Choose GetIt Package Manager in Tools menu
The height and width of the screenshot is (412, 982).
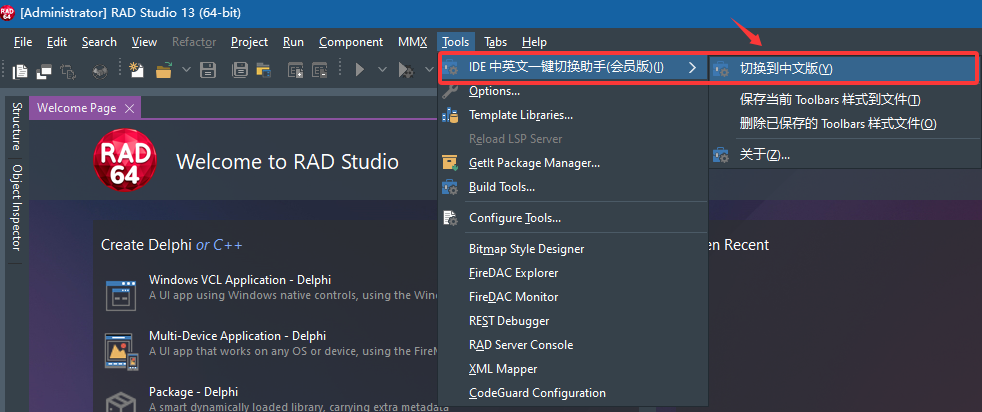point(534,162)
